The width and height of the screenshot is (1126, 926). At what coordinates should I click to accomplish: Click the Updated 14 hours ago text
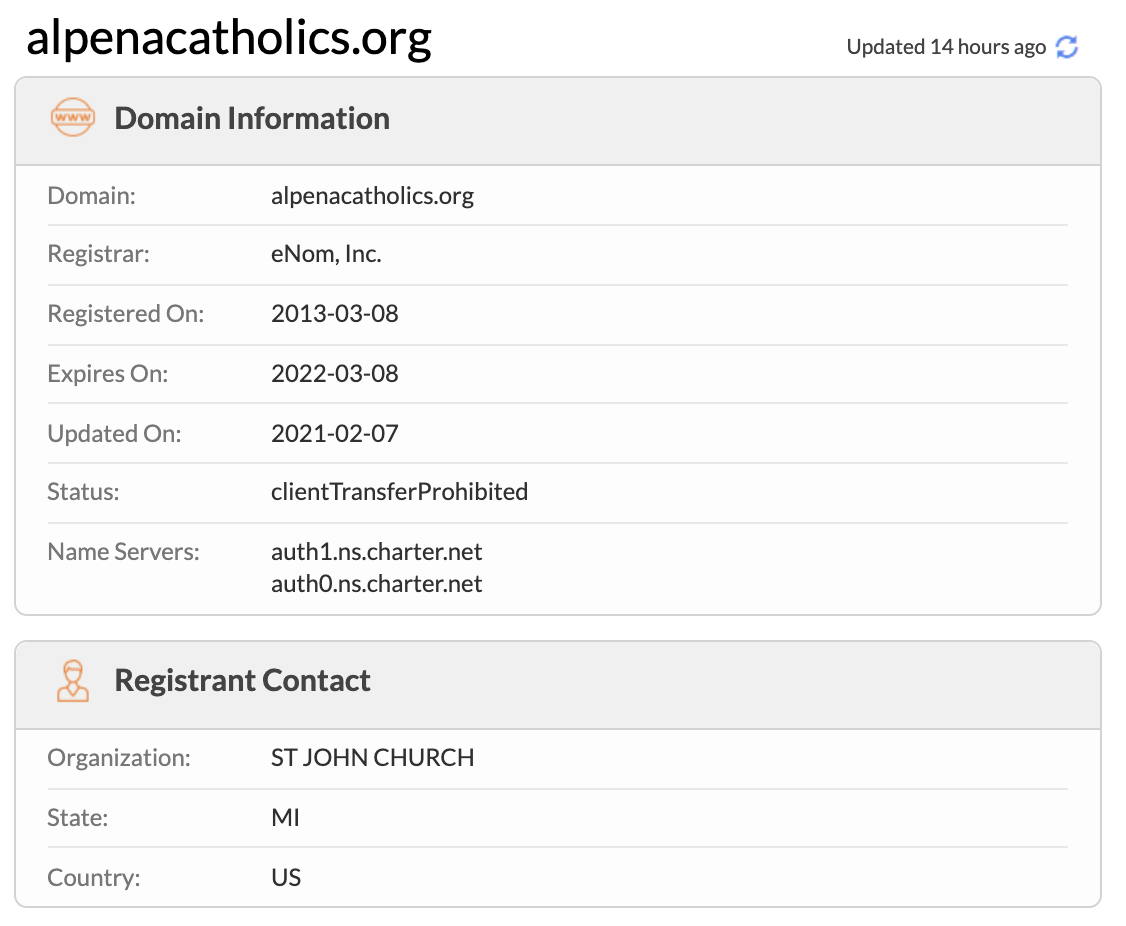pos(946,47)
